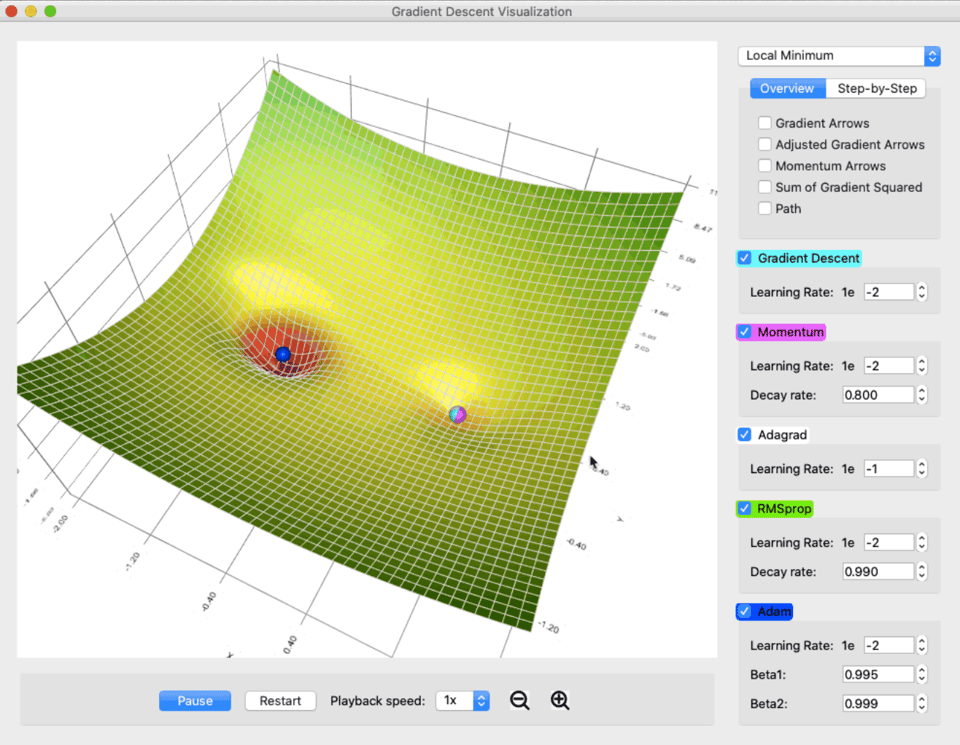Image resolution: width=960 pixels, height=745 pixels.
Task: Restart the gradient descent simulation
Action: (x=280, y=701)
